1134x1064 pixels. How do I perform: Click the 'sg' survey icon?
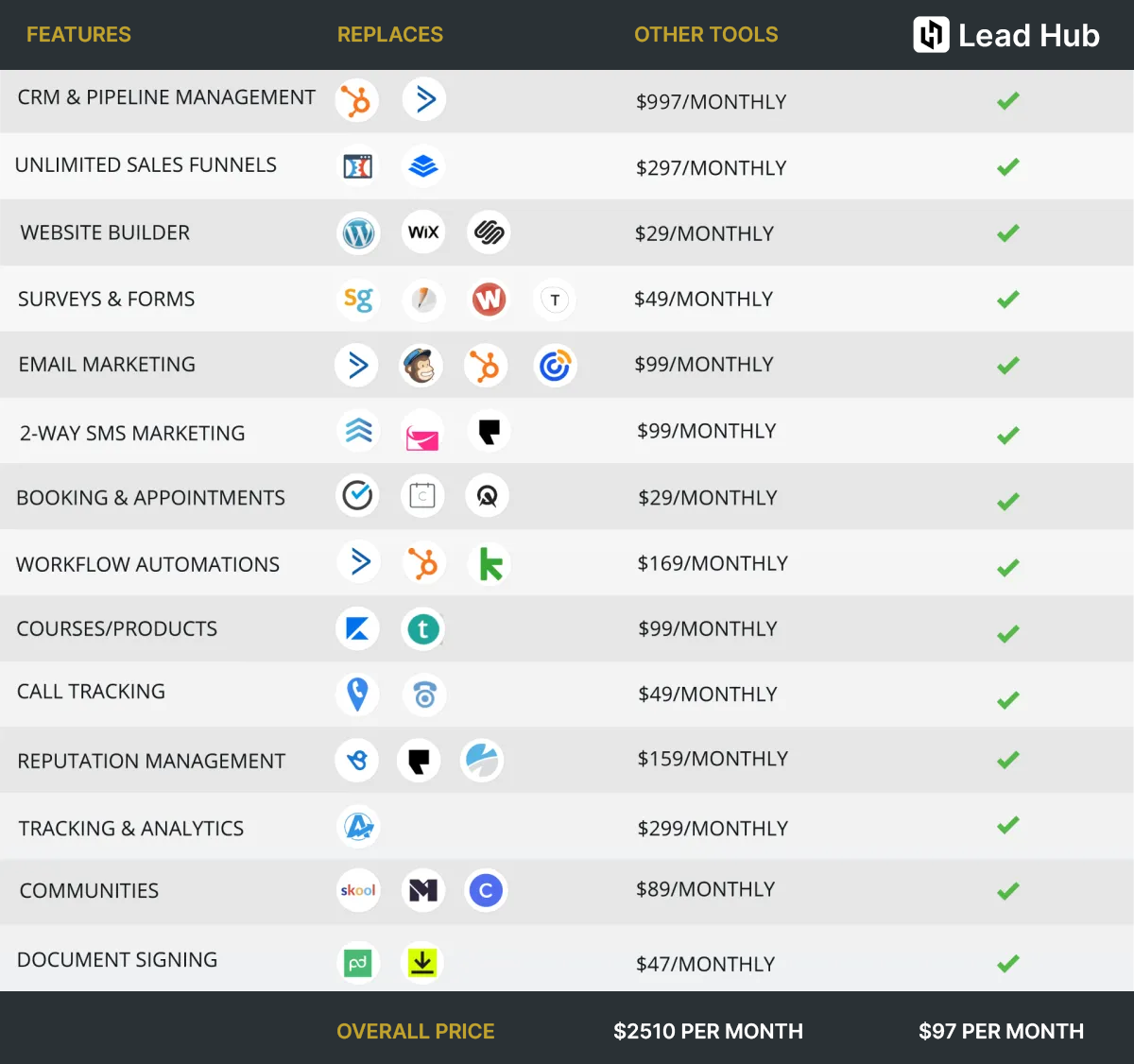358,300
